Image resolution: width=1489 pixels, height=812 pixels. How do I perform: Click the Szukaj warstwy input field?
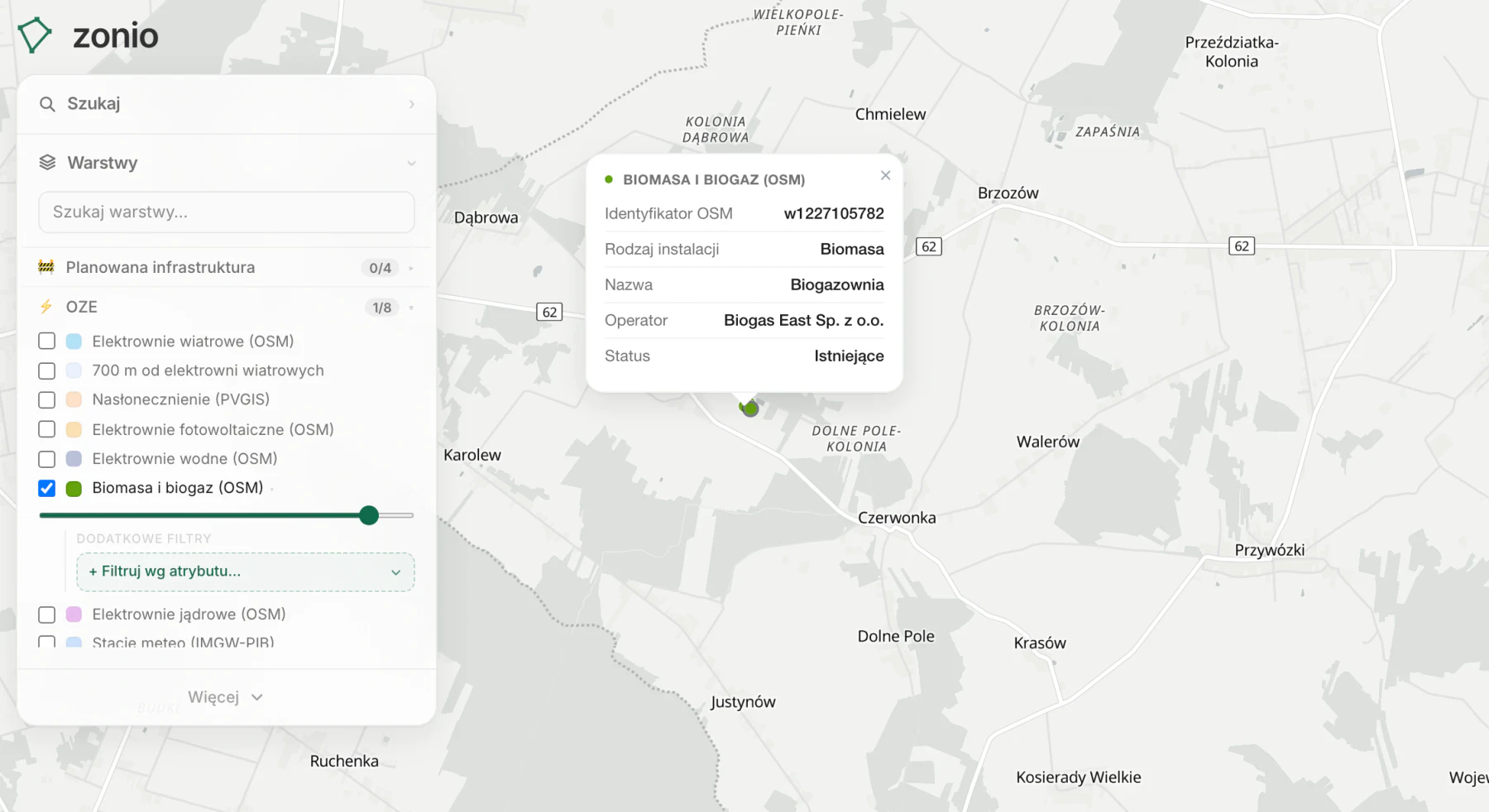(227, 212)
